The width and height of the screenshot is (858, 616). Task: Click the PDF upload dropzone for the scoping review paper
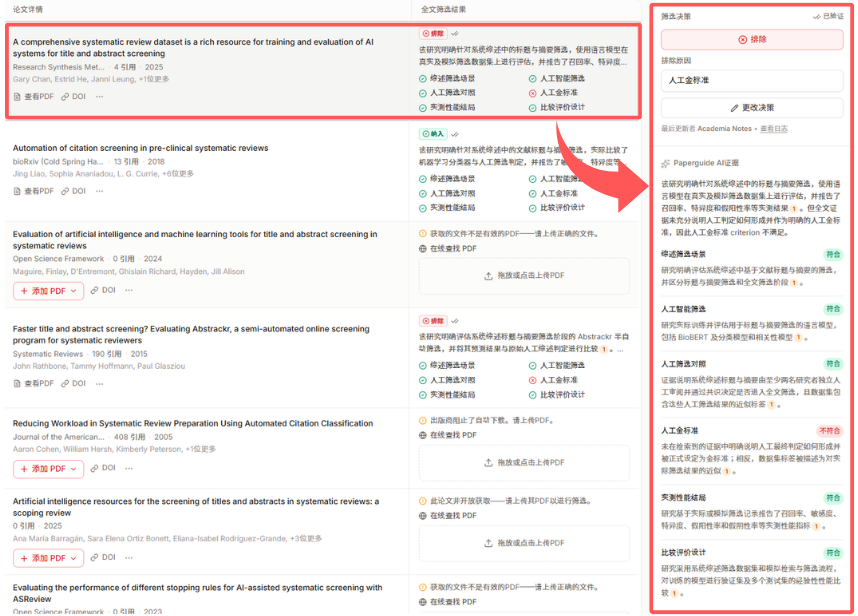click(x=524, y=543)
